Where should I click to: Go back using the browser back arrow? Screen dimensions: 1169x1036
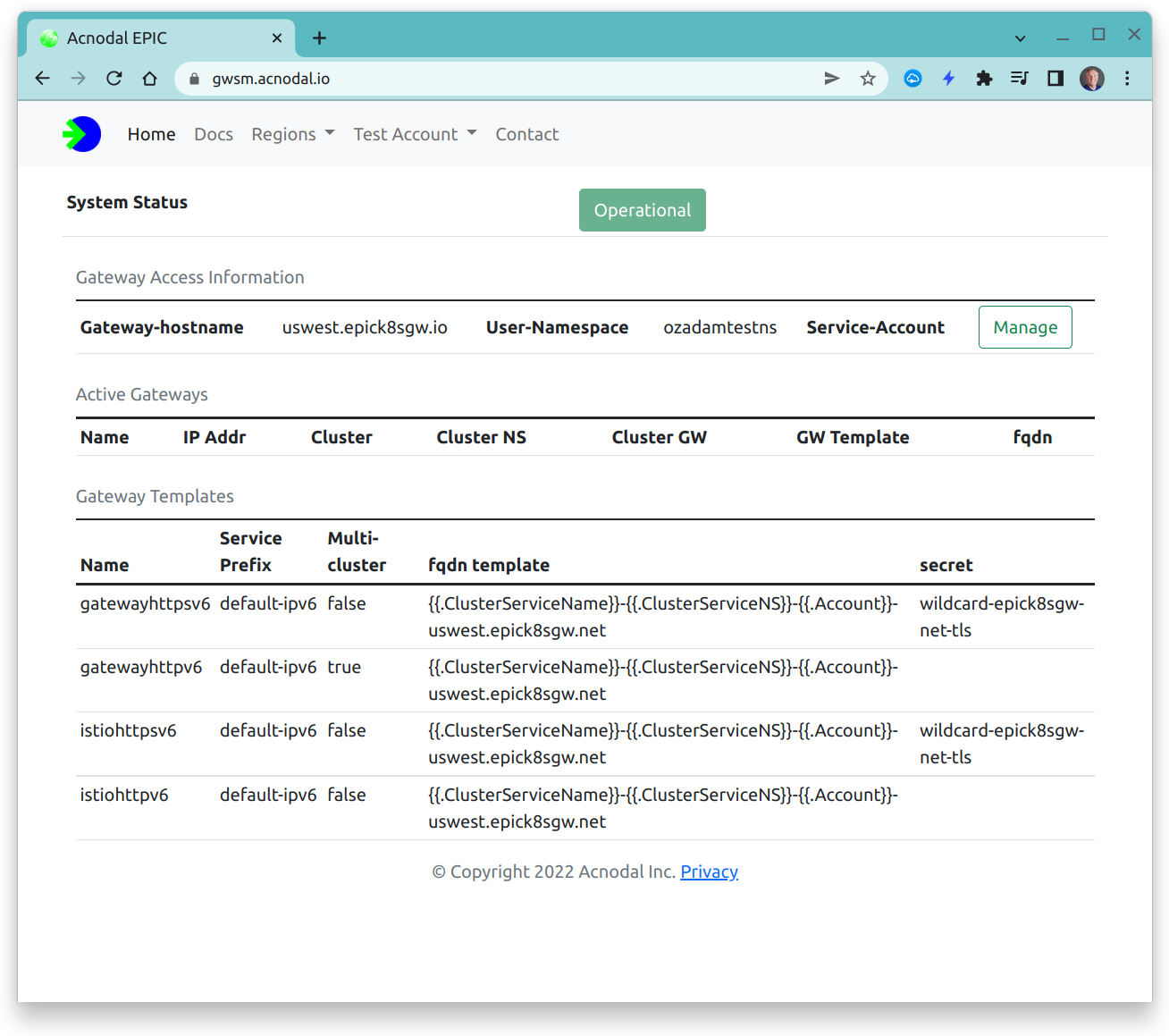[x=42, y=79]
